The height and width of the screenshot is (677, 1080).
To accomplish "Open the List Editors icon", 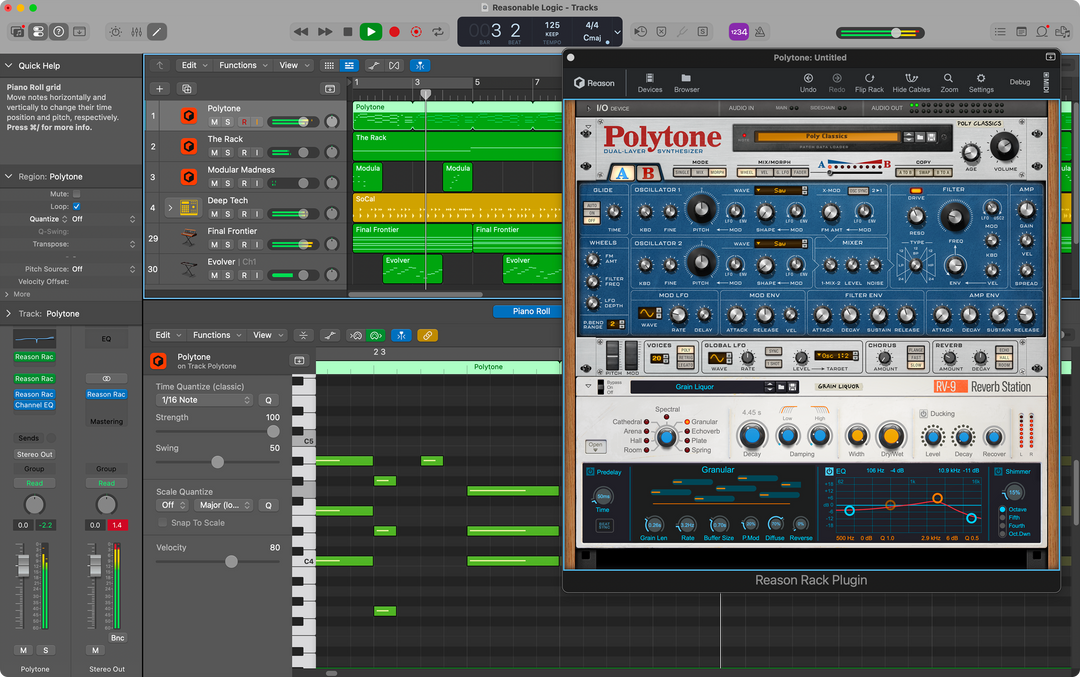I will [x=1000, y=32].
